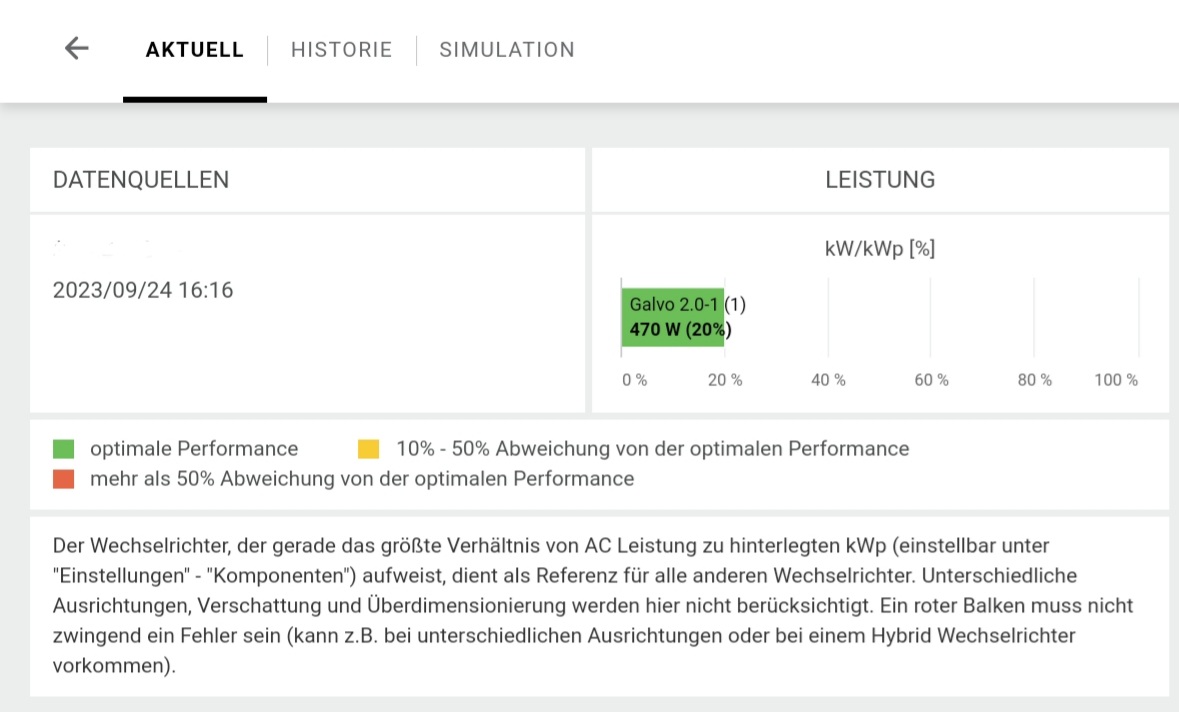This screenshot has height=712, width=1179.
Task: Click the mehr als 50% Abweichung legend text
Action: coord(362,479)
